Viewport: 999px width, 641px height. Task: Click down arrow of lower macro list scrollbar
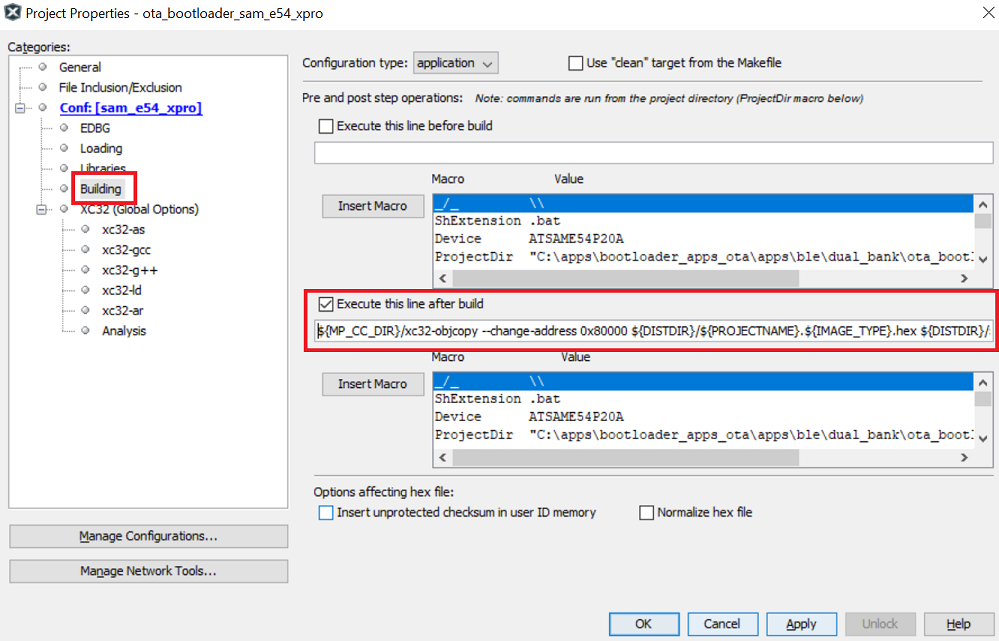983,438
